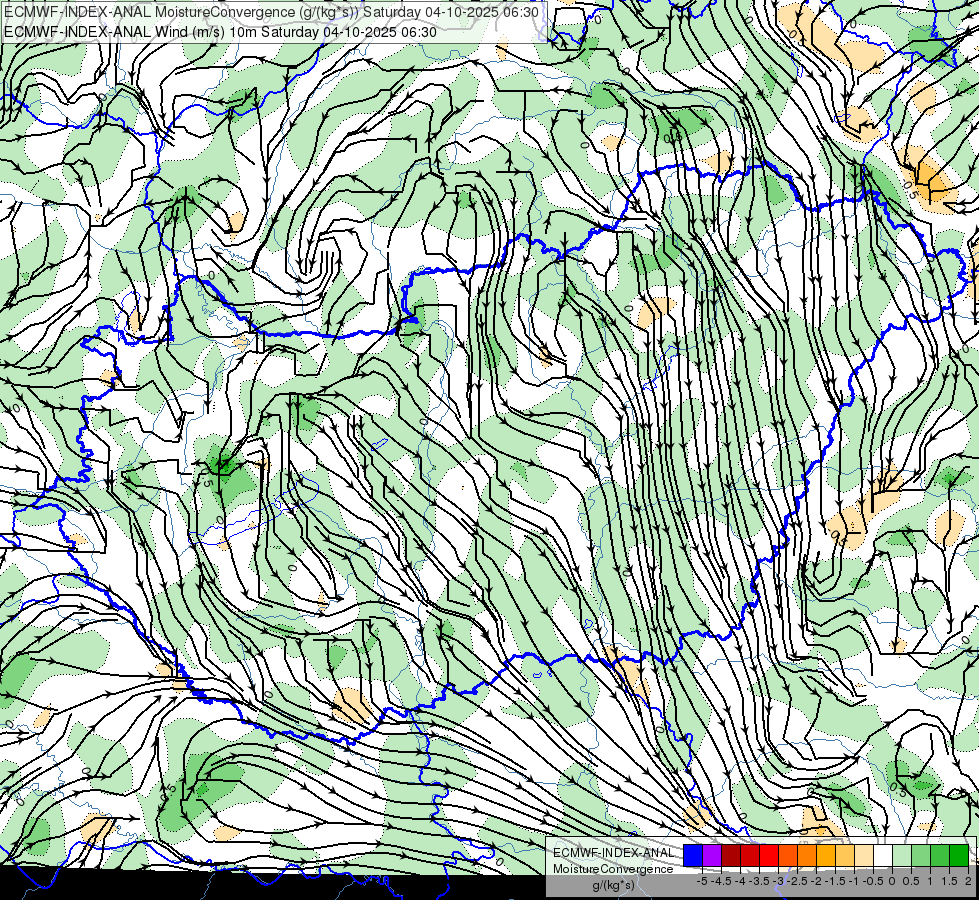Select the purple legend color swatch
The width and height of the screenshot is (979, 900).
click(x=712, y=855)
